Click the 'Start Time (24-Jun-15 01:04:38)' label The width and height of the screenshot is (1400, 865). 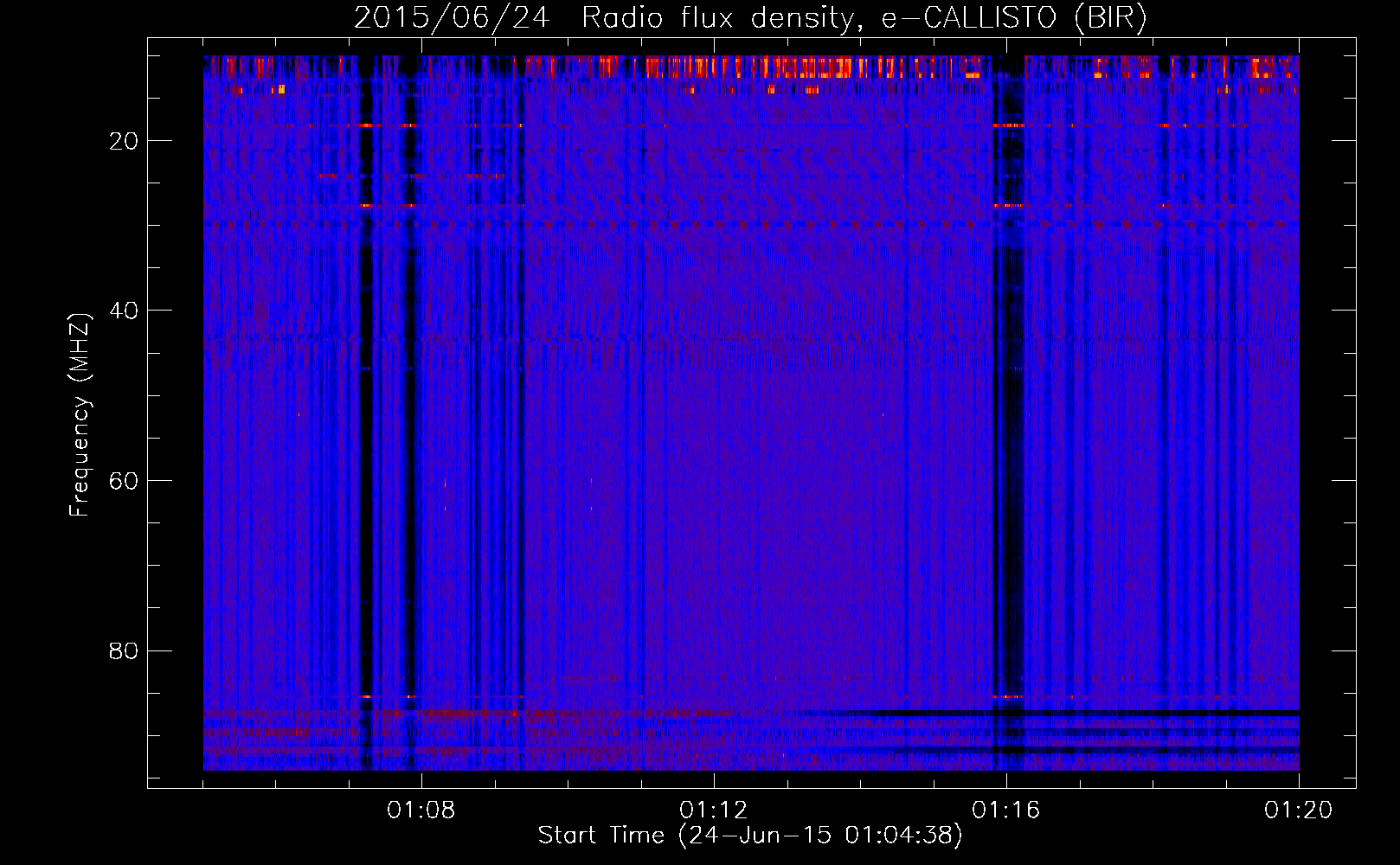click(x=750, y=836)
